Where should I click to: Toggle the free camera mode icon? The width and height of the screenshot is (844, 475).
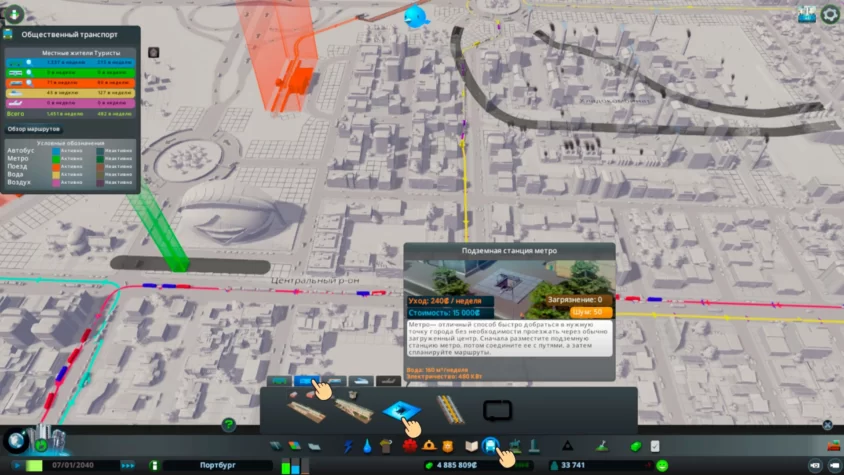point(834,465)
